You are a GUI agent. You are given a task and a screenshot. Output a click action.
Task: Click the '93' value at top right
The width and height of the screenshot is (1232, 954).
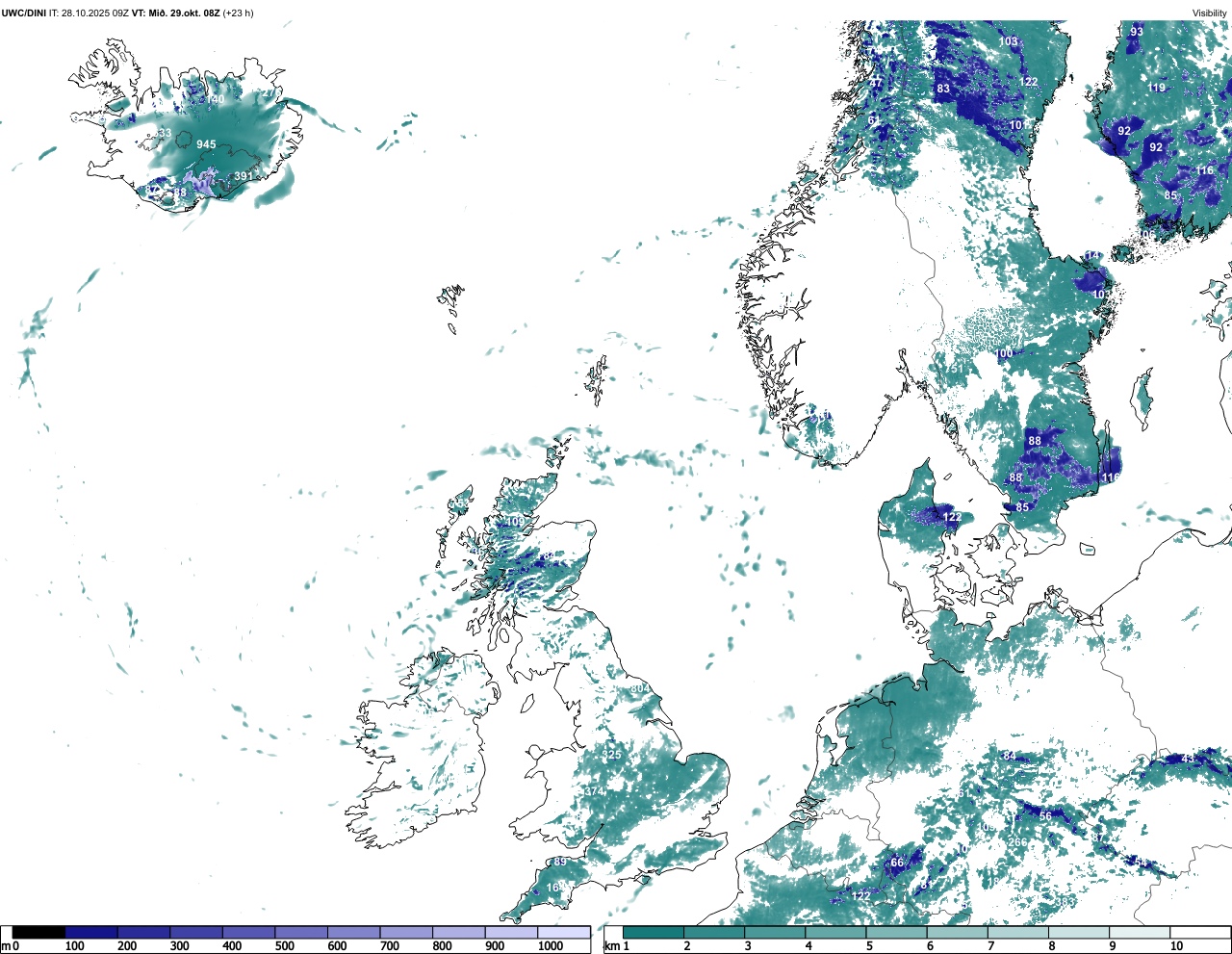[1137, 32]
